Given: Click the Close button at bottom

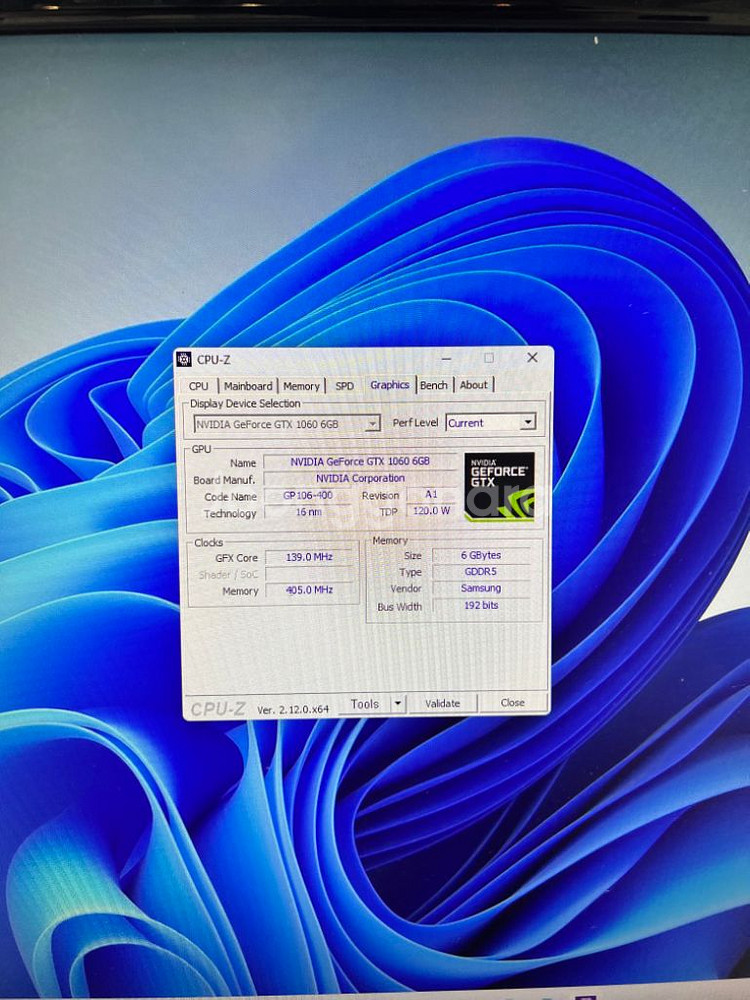Looking at the screenshot, I should 512,702.
